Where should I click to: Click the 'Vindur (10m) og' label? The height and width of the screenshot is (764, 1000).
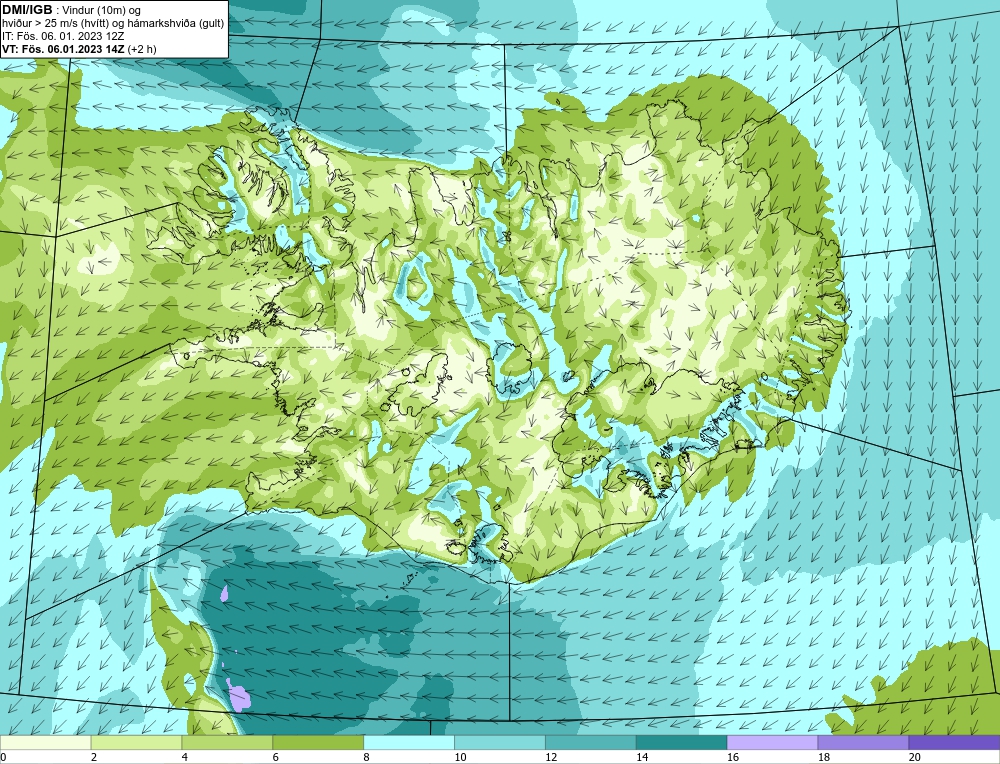102,10
